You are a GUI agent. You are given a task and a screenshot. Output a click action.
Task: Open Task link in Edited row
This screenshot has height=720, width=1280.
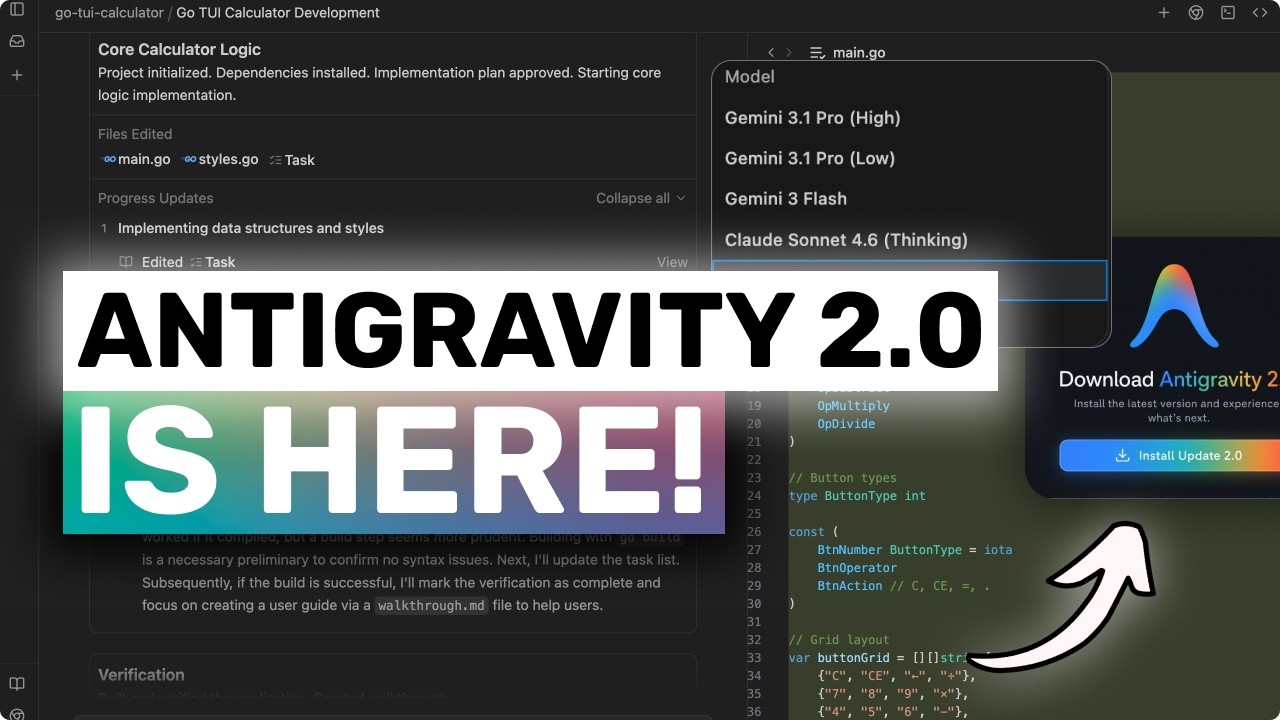212,262
